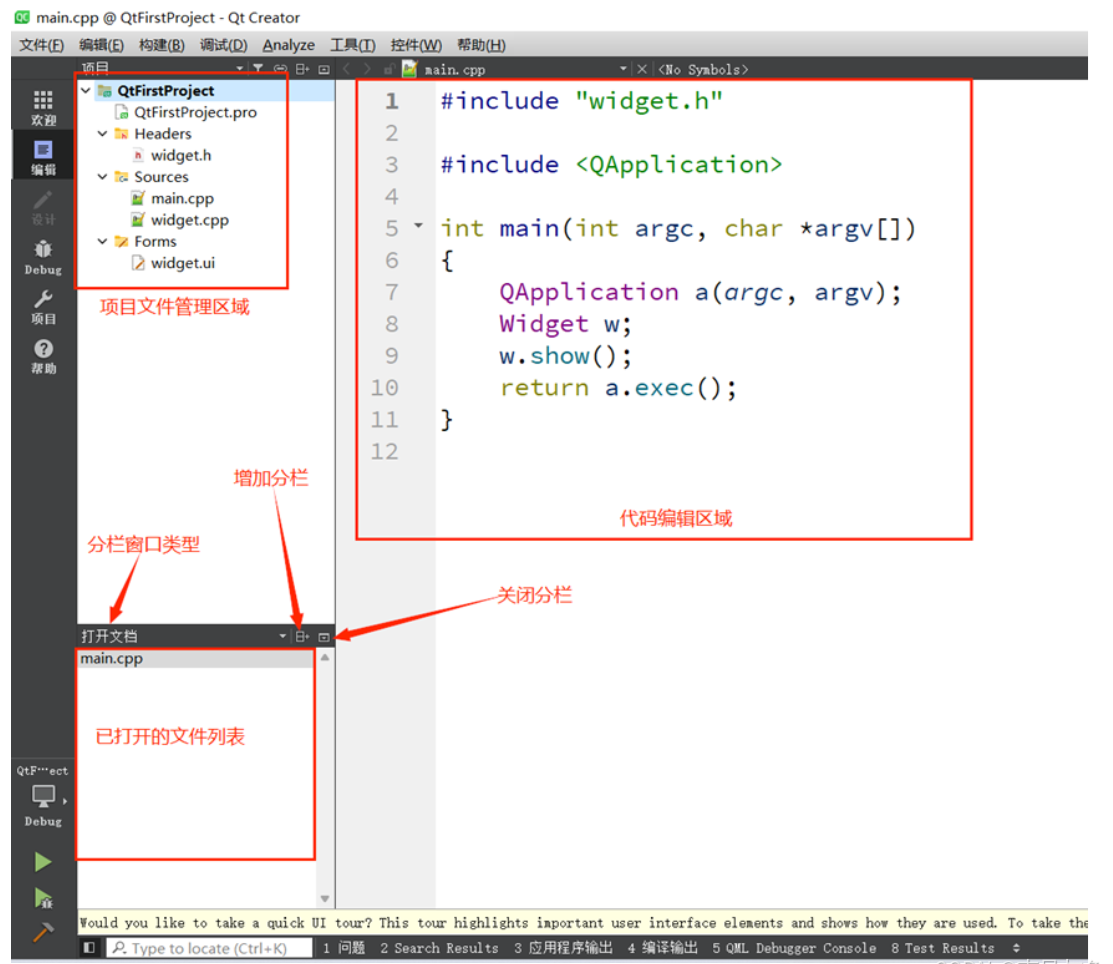
Task: Select main.cpp under Sources
Action: point(182,198)
